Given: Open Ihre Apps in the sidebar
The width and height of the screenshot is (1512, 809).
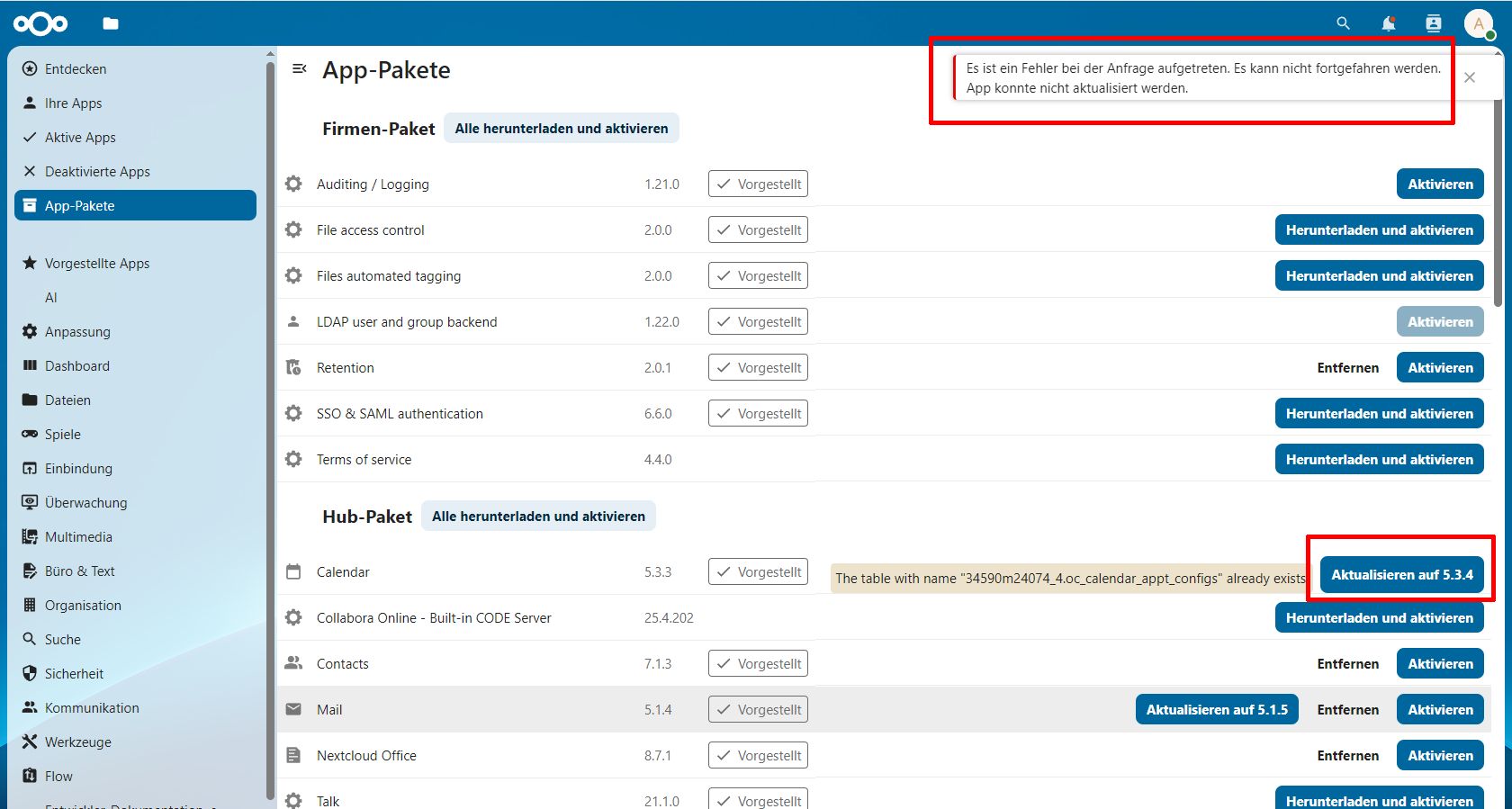Looking at the screenshot, I should pos(135,103).
